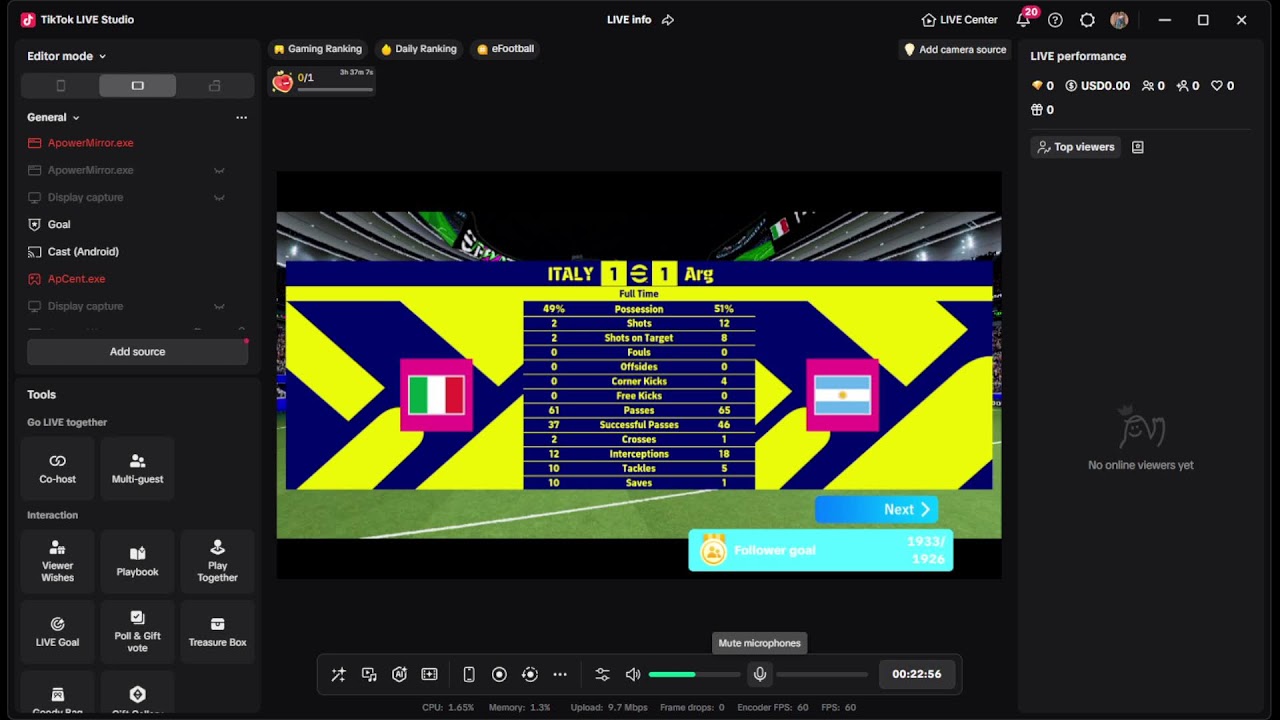The height and width of the screenshot is (720, 1280).
Task: Start recording with the record button
Action: [499, 675]
